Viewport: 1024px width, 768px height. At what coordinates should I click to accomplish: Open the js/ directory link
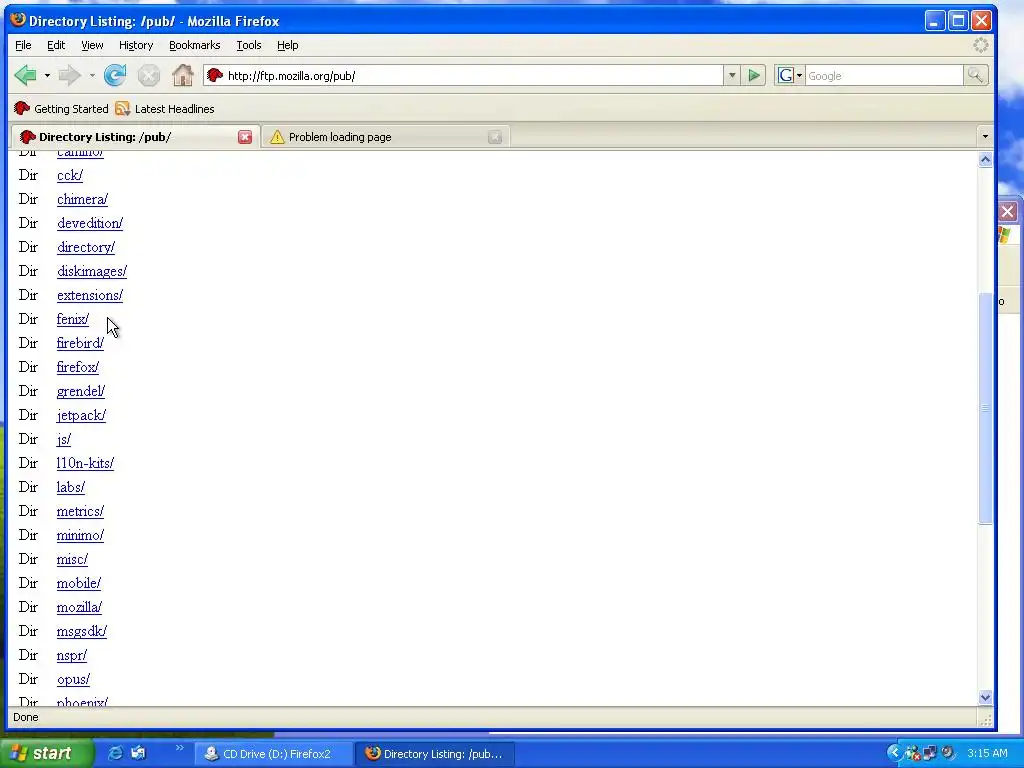point(64,440)
